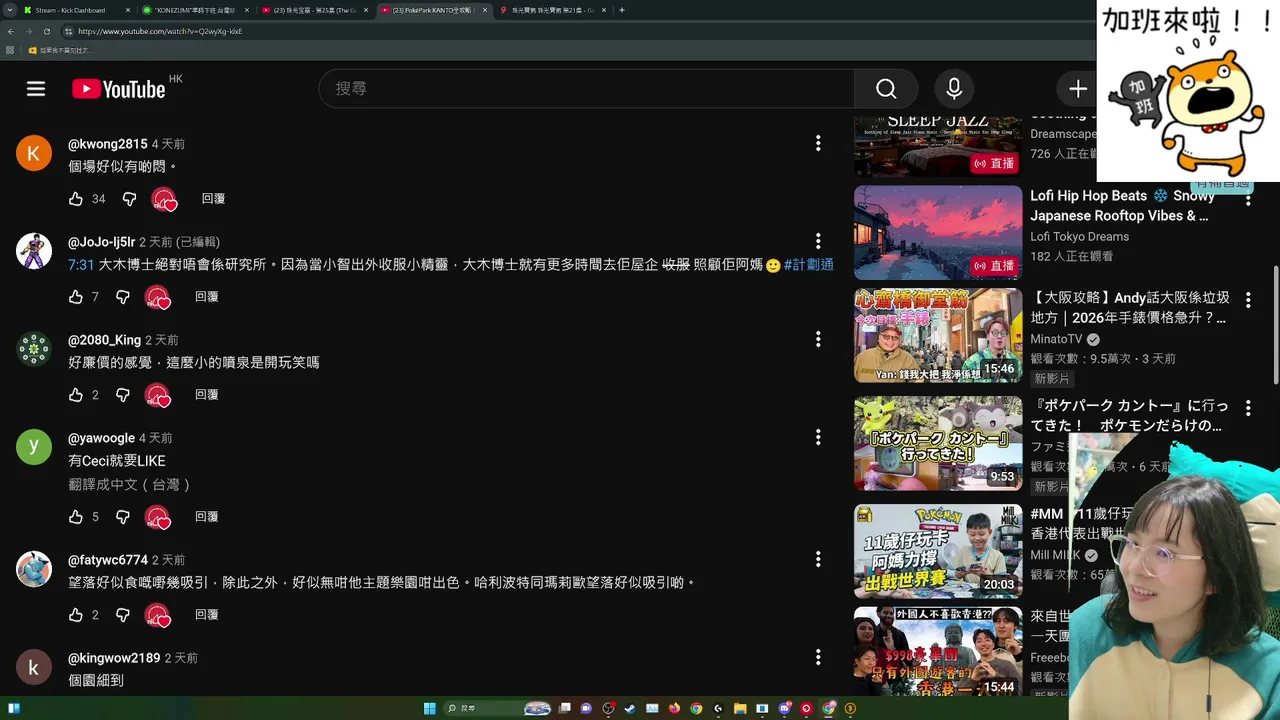Open @kwong2815 channel avatar

coord(34,153)
